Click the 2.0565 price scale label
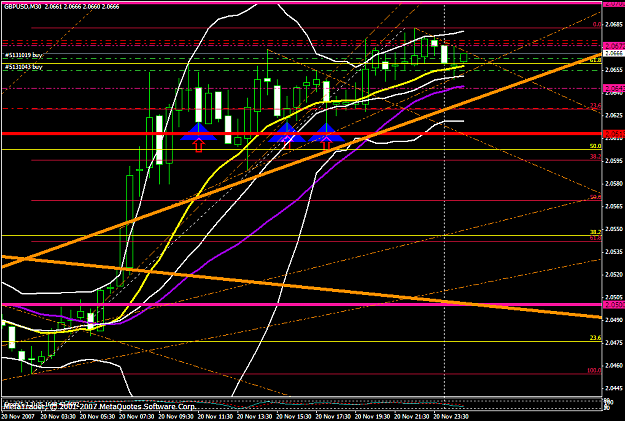 614,206
